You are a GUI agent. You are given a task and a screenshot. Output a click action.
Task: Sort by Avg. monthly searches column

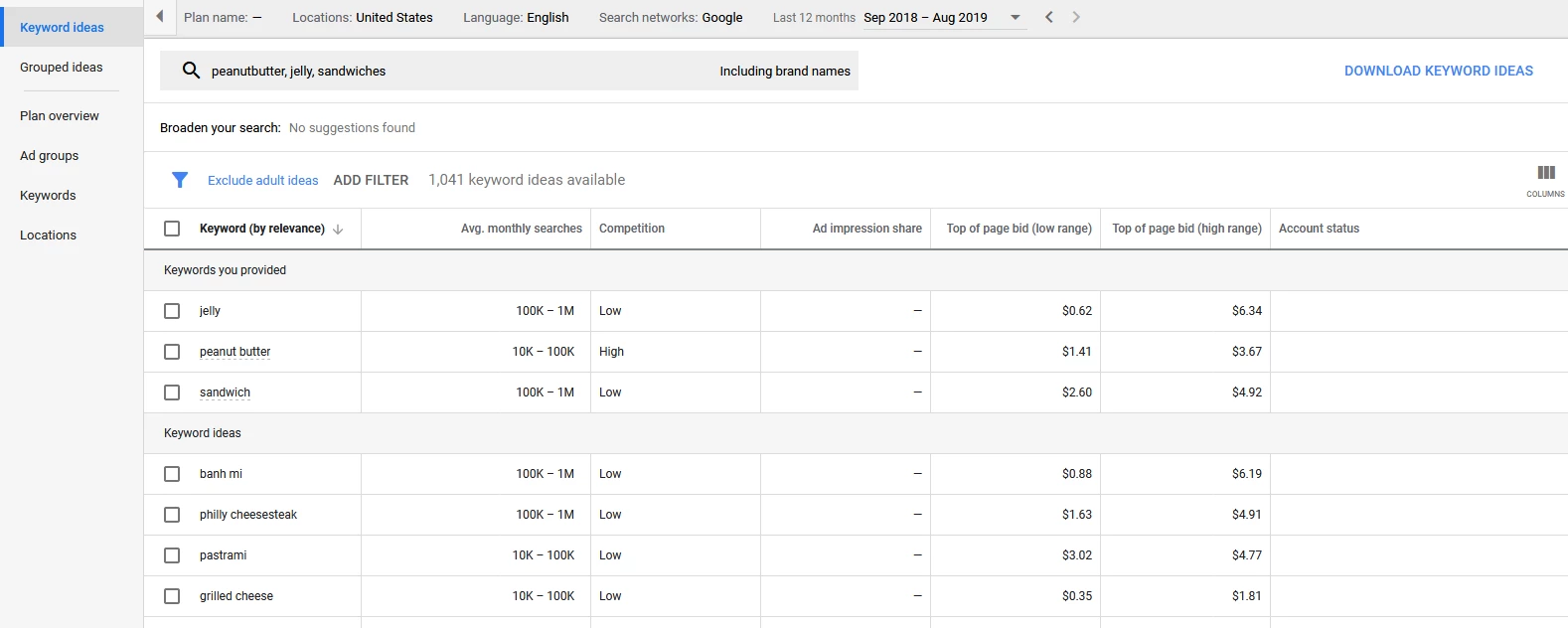pyautogui.click(x=522, y=229)
